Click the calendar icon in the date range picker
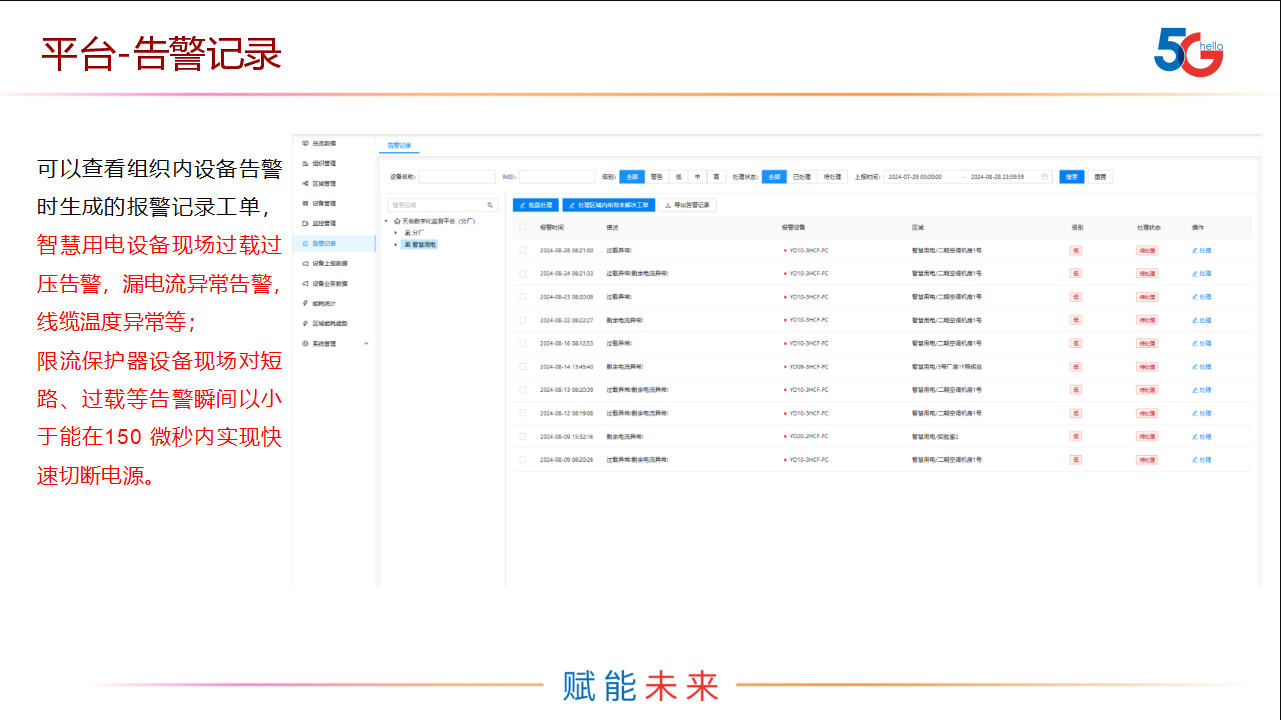1281x720 pixels. click(x=1045, y=177)
